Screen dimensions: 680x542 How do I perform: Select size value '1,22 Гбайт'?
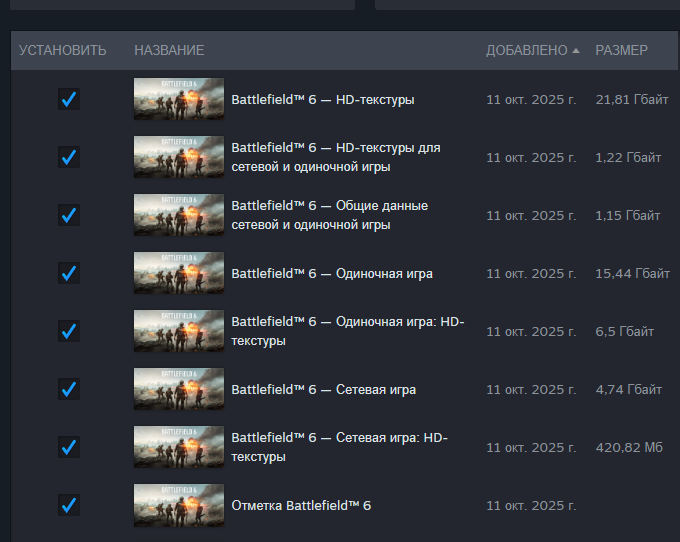coord(628,157)
